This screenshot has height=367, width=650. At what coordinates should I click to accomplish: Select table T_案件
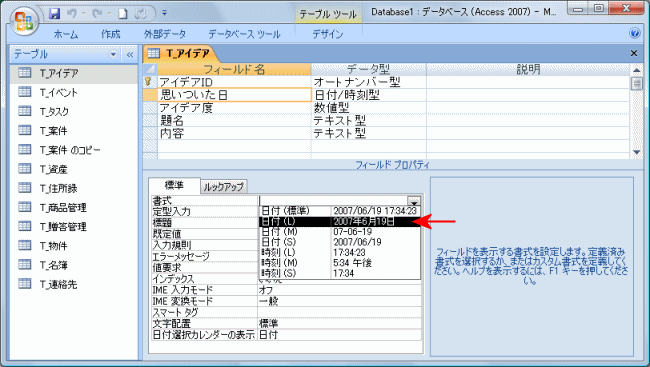click(x=74, y=131)
